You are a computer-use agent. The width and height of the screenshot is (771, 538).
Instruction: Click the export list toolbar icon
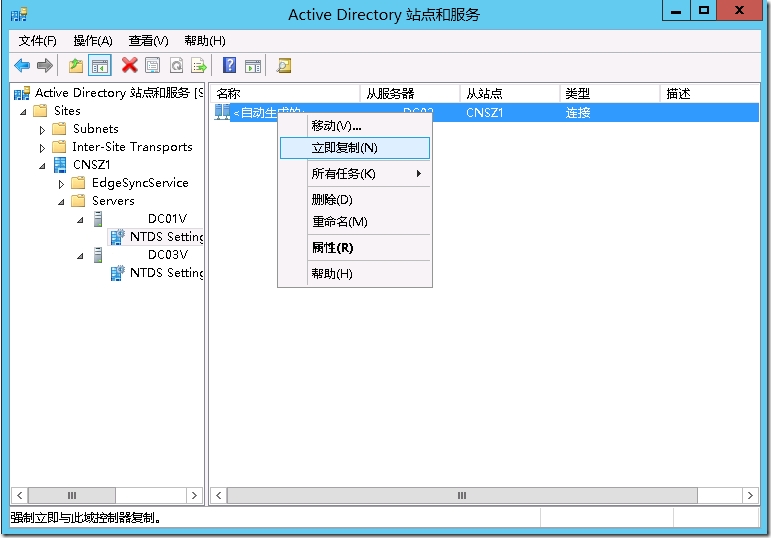tap(199, 65)
